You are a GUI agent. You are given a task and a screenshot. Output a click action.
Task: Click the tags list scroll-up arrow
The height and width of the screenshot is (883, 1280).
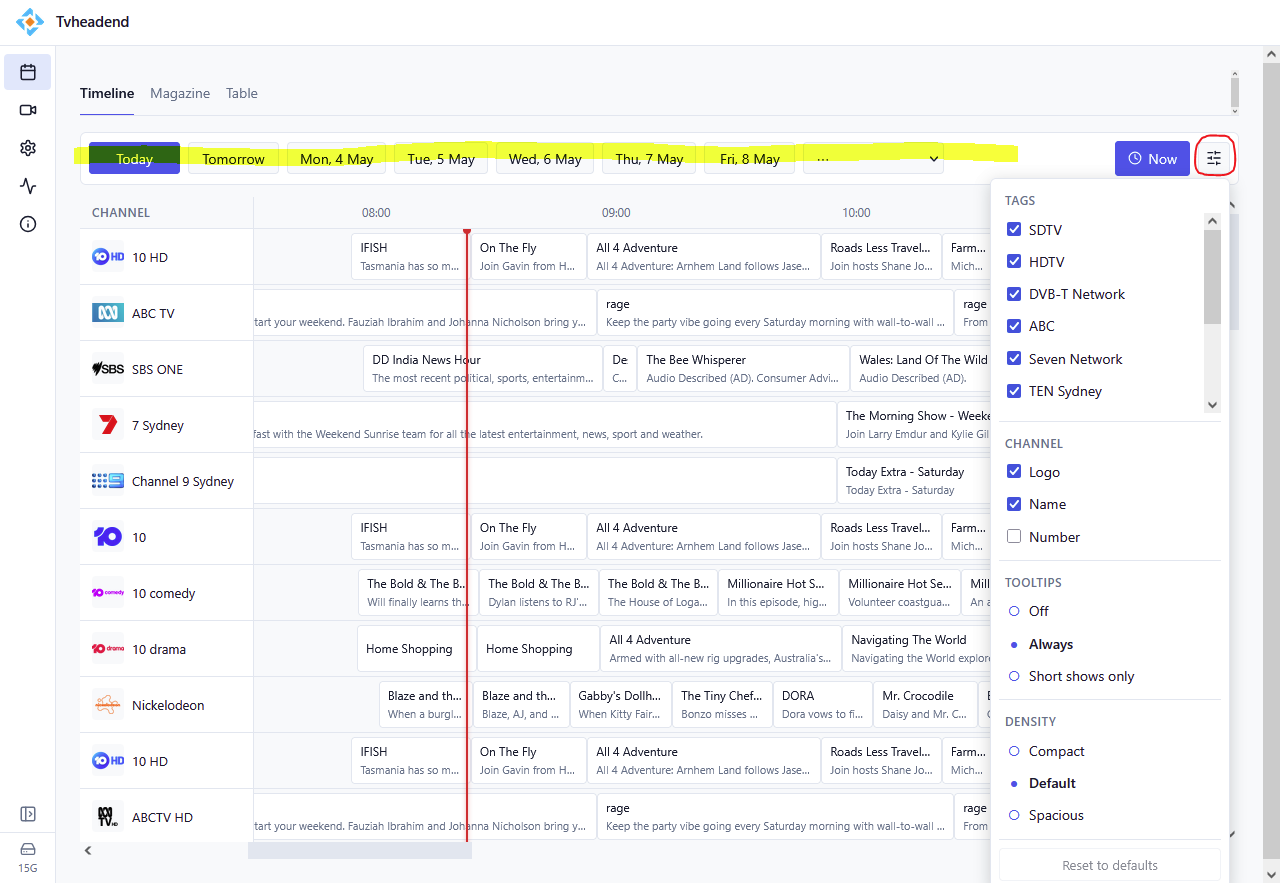coord(1213,221)
